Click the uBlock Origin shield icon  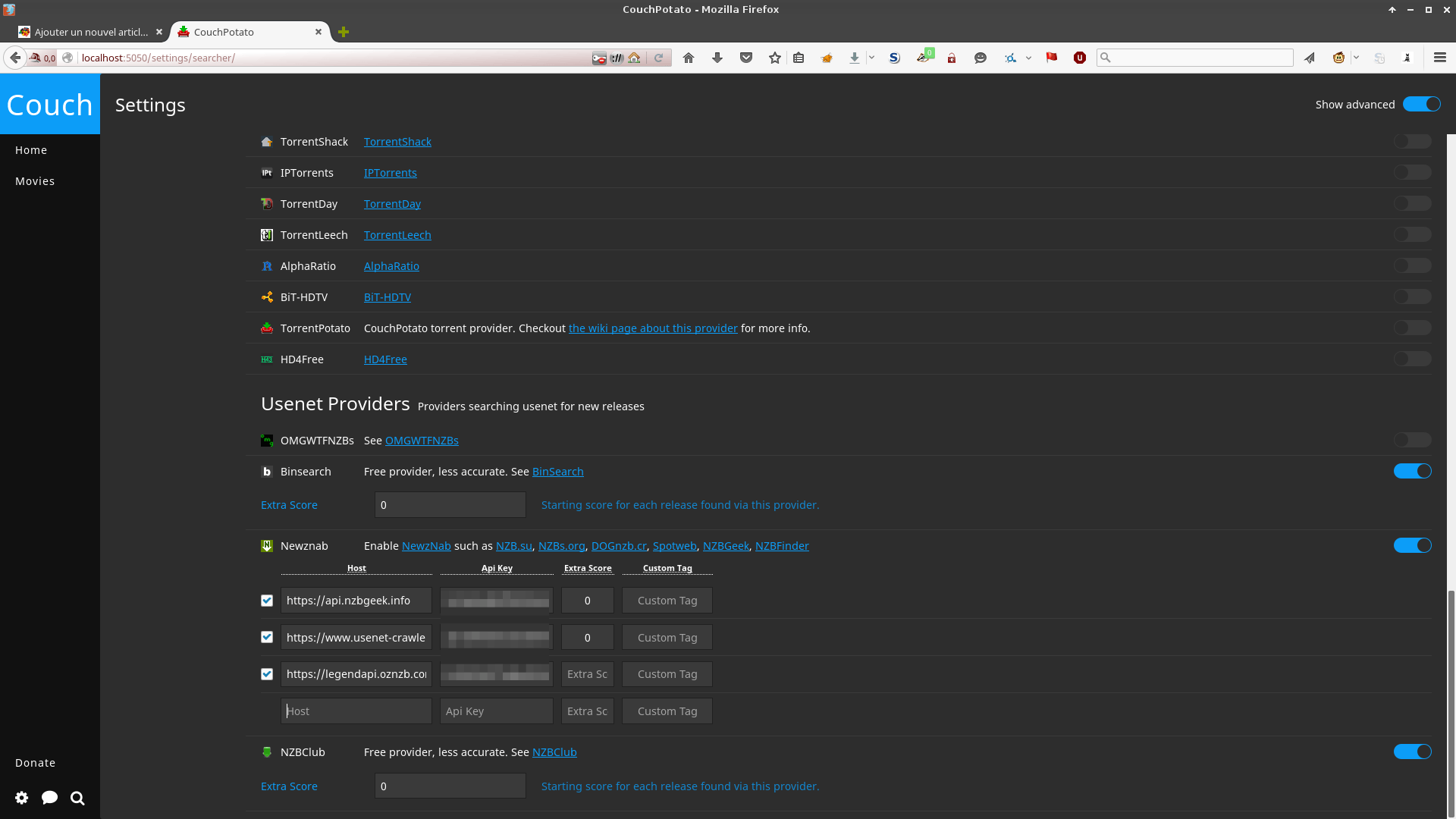[x=1080, y=58]
